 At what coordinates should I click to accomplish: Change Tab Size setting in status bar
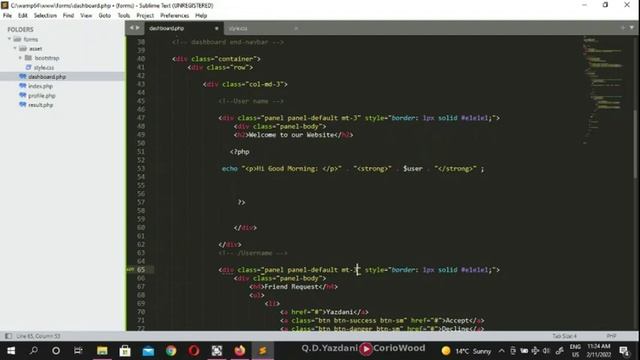tap(564, 336)
